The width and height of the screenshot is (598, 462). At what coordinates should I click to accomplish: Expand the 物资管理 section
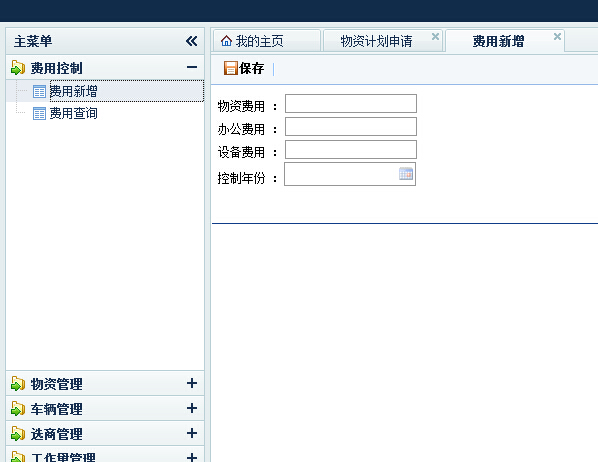[x=192, y=383]
